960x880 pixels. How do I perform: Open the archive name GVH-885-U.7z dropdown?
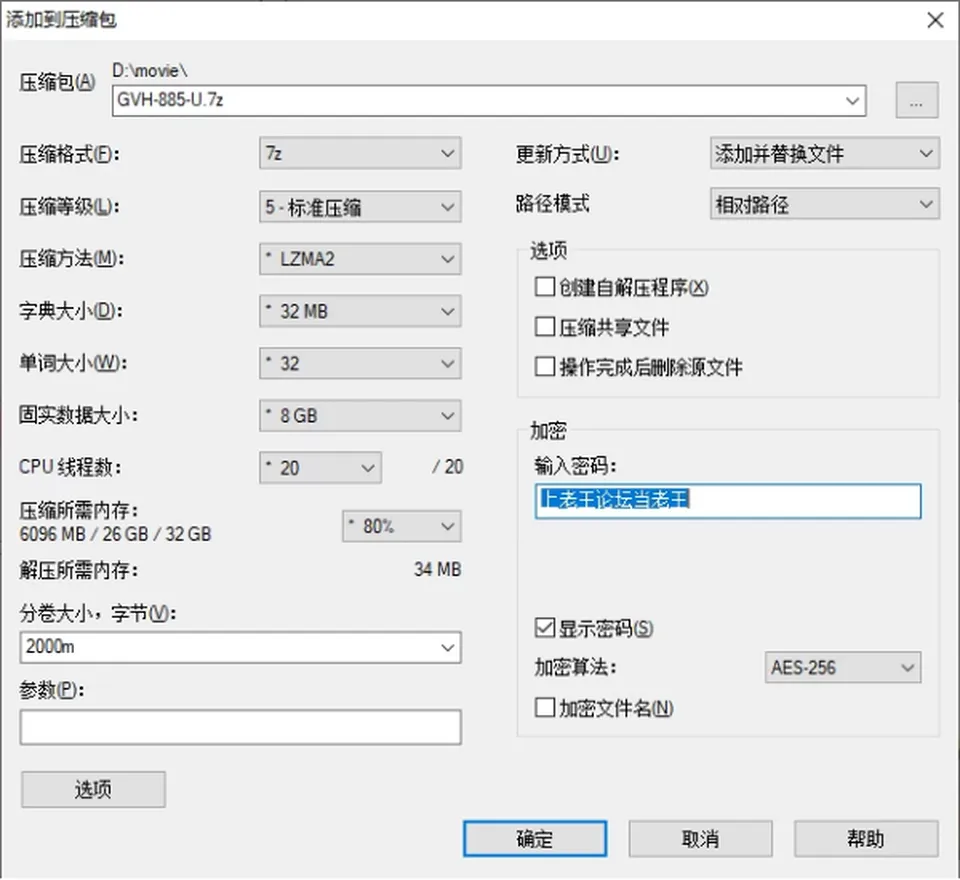[852, 100]
